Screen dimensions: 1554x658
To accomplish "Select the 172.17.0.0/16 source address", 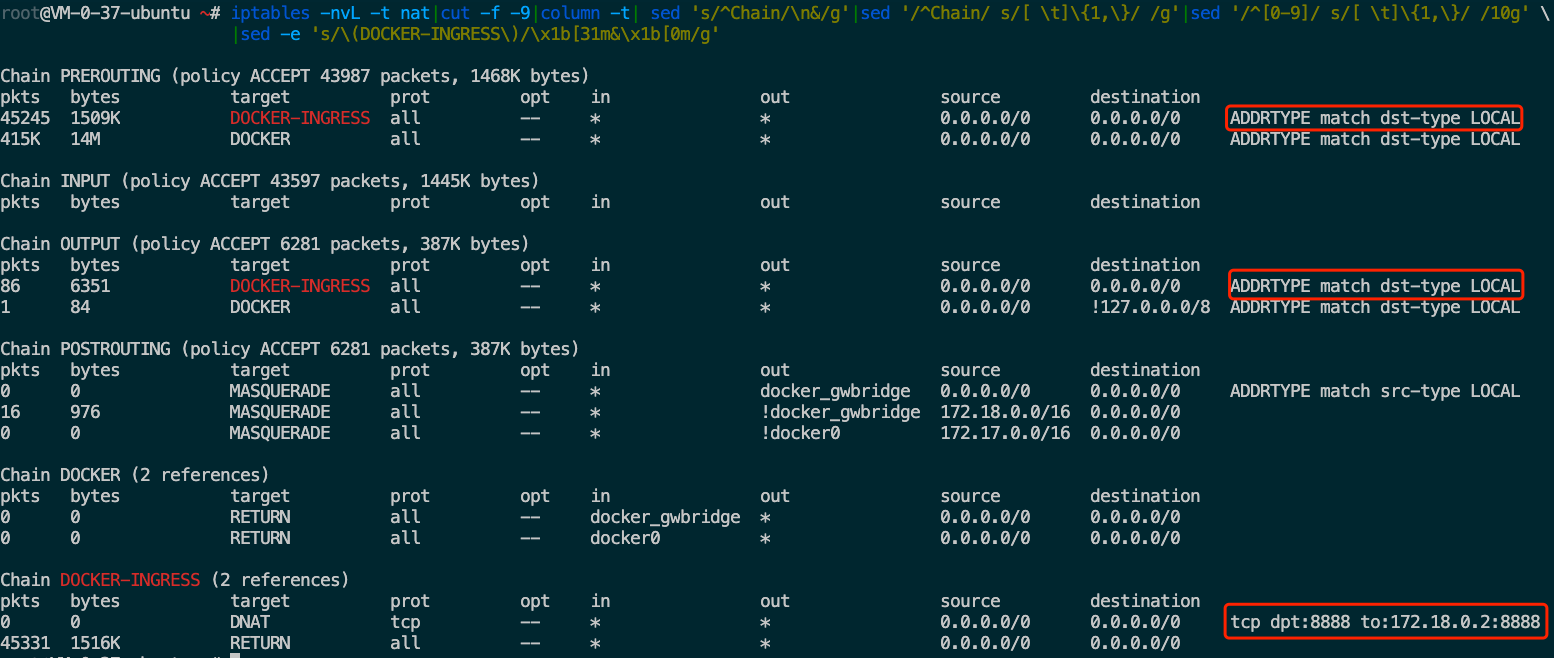I will click(x=1005, y=433).
